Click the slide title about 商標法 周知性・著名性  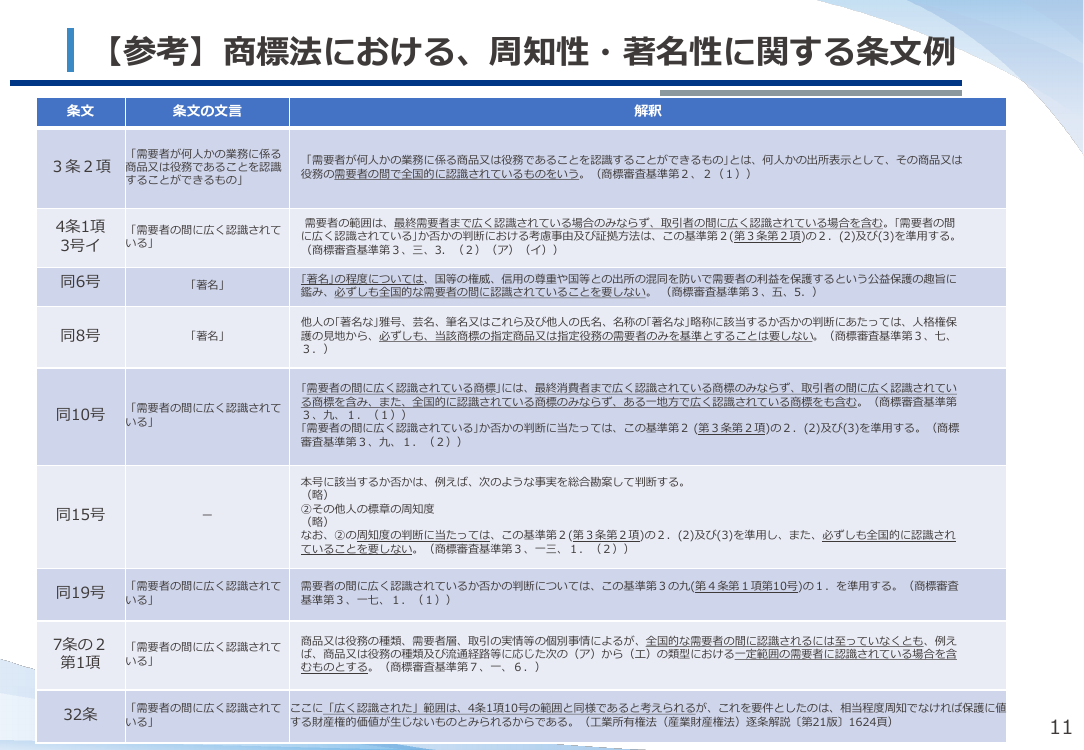(529, 51)
